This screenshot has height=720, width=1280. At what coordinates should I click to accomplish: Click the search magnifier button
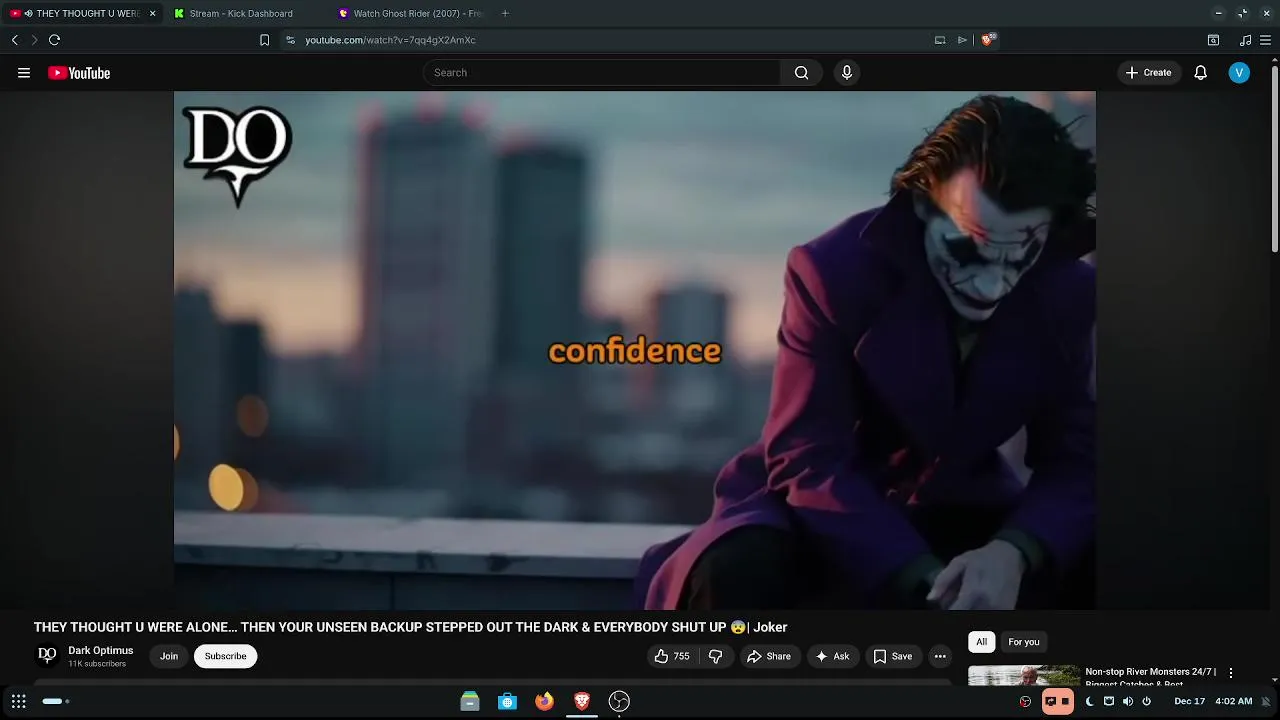801,73
